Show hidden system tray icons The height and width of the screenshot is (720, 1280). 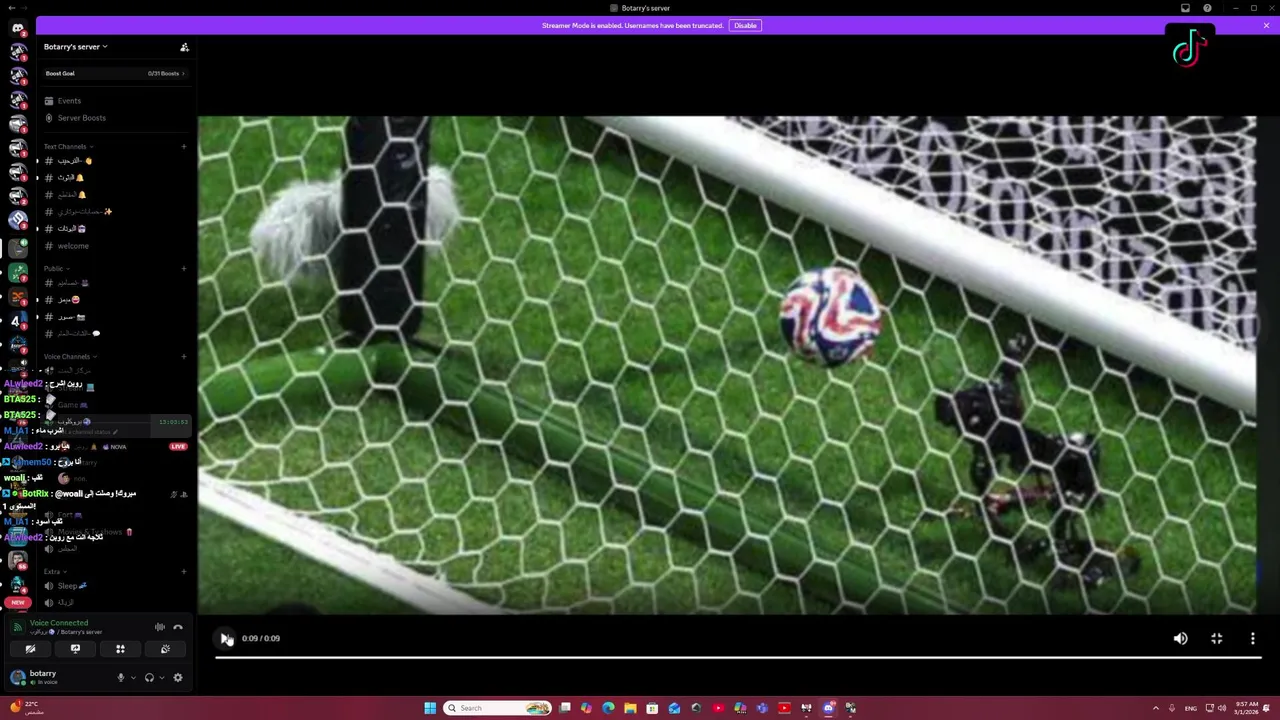[1156, 708]
